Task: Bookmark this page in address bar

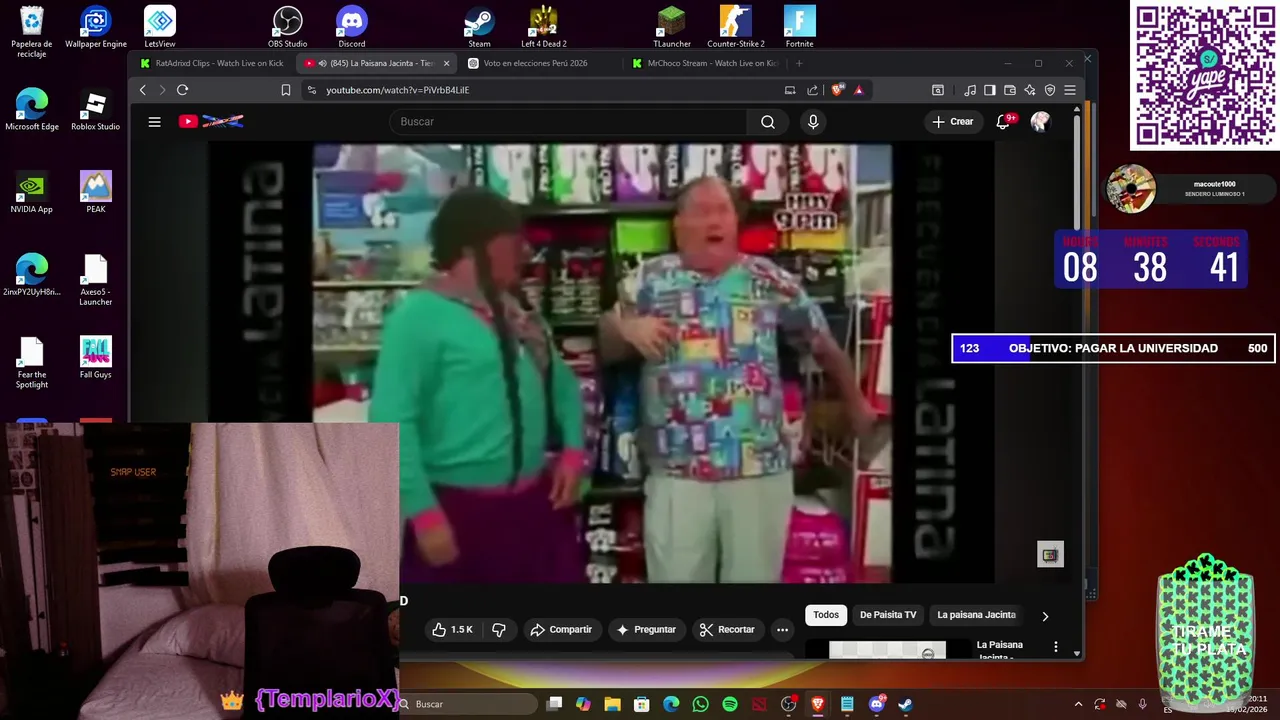Action: [286, 90]
